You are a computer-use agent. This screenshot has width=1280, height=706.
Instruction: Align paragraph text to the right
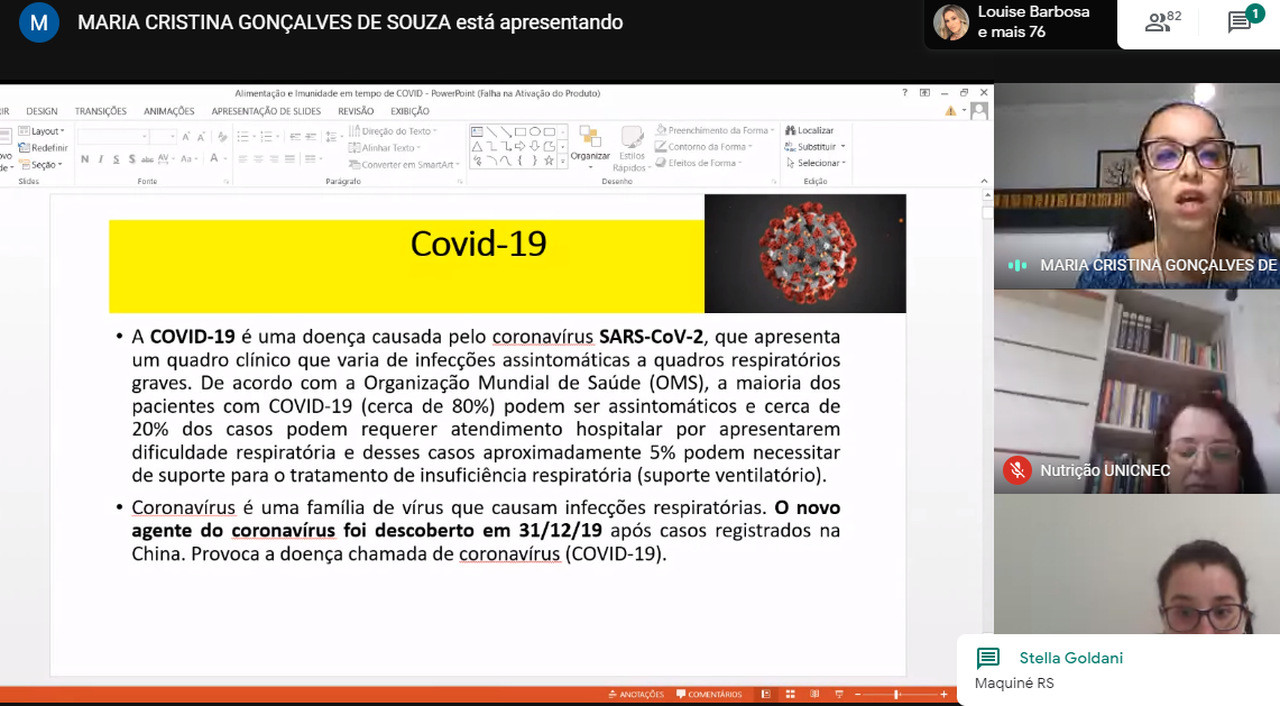(273, 159)
